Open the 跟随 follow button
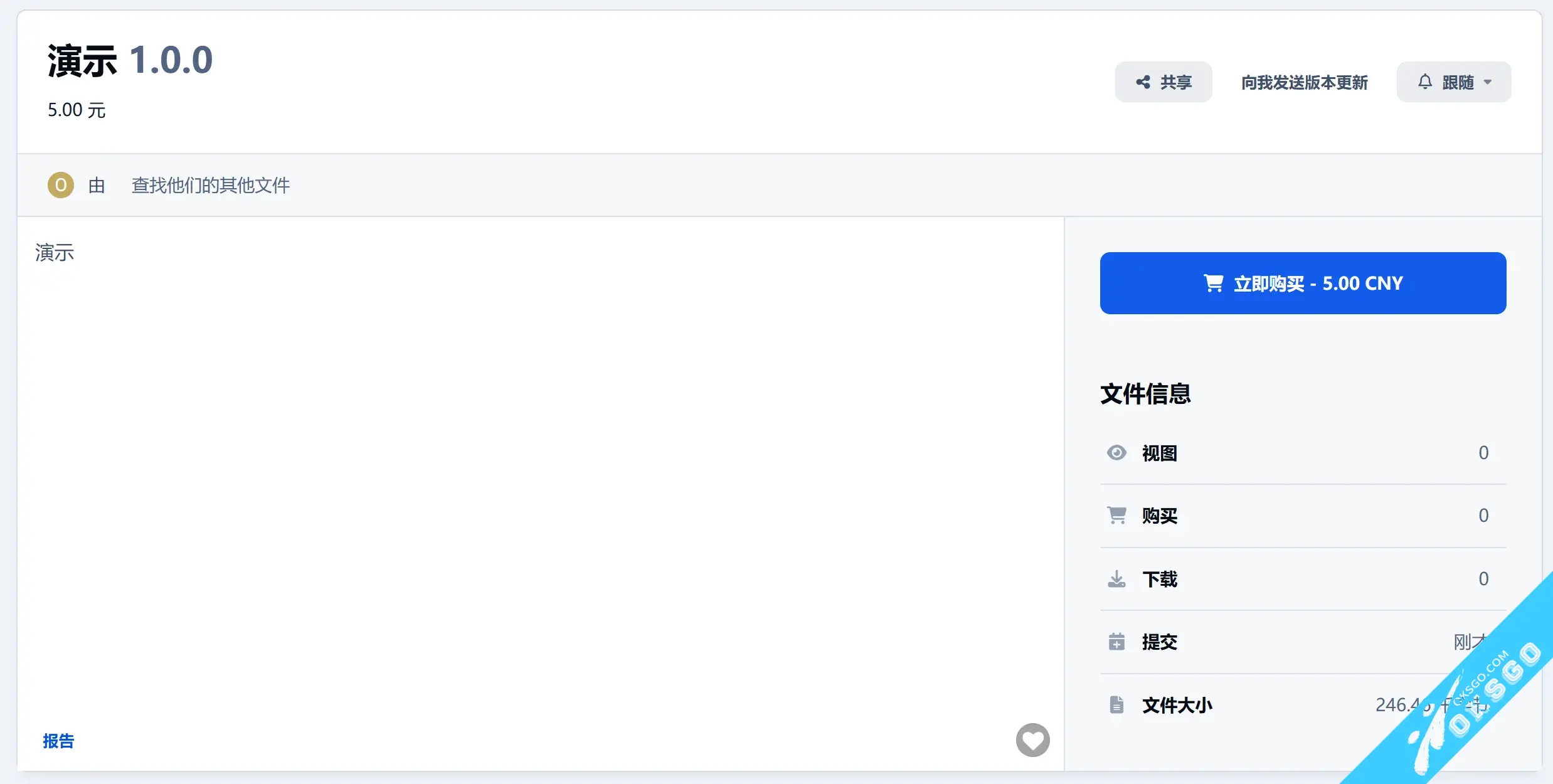The width and height of the screenshot is (1553, 784). pyautogui.click(x=1453, y=82)
